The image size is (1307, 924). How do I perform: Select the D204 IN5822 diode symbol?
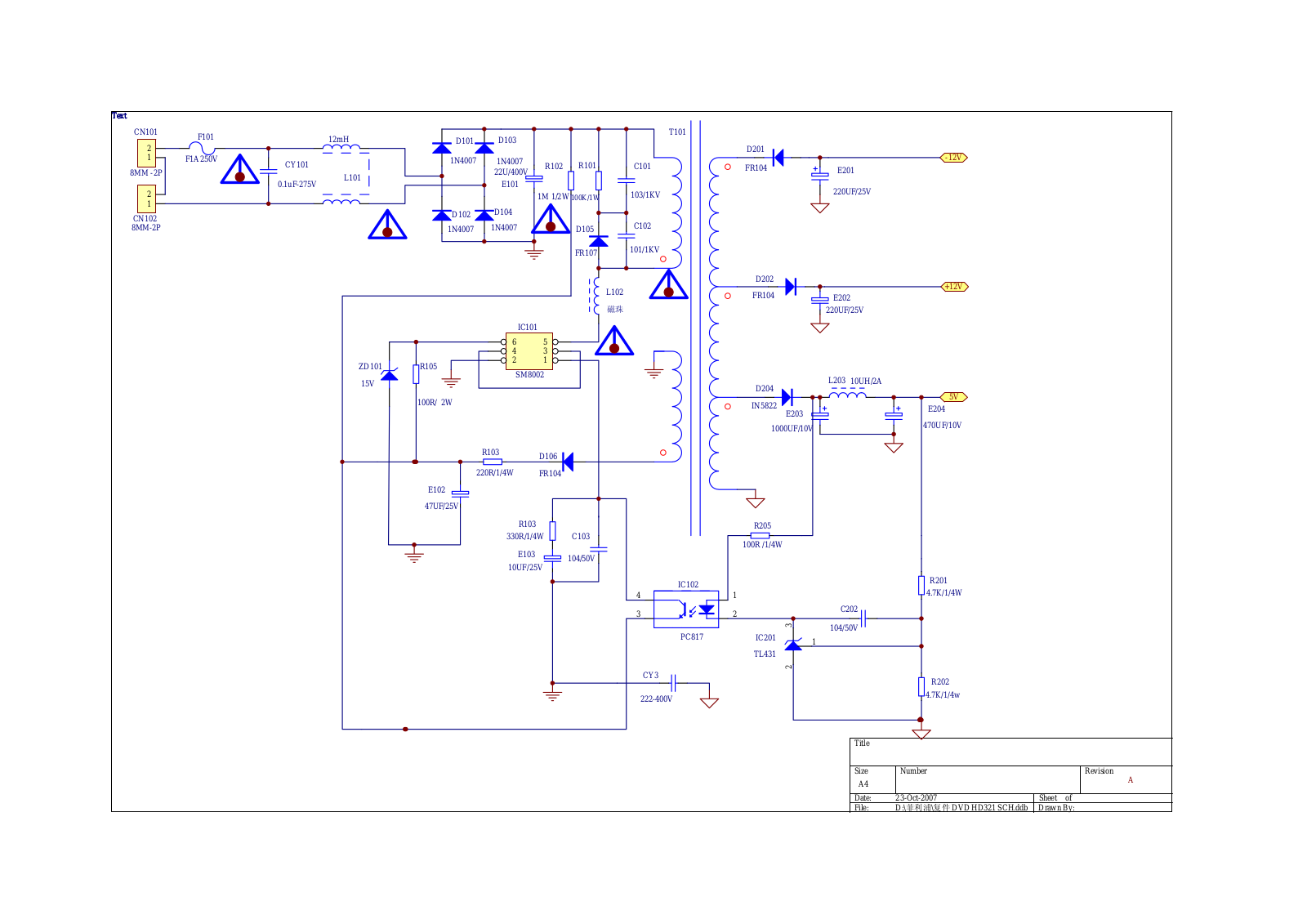787,397
